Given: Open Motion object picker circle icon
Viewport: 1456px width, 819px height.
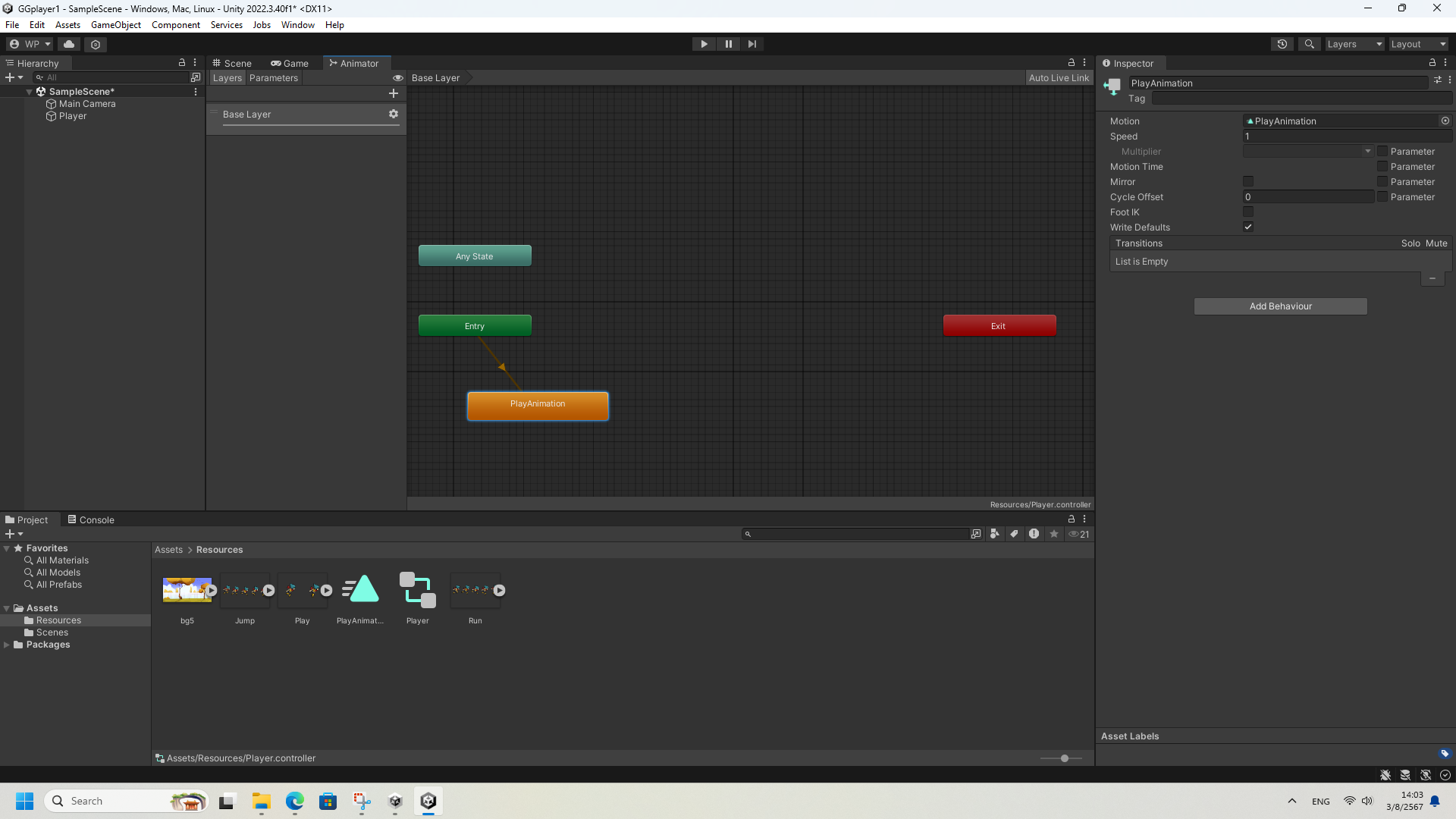Looking at the screenshot, I should coord(1445,121).
